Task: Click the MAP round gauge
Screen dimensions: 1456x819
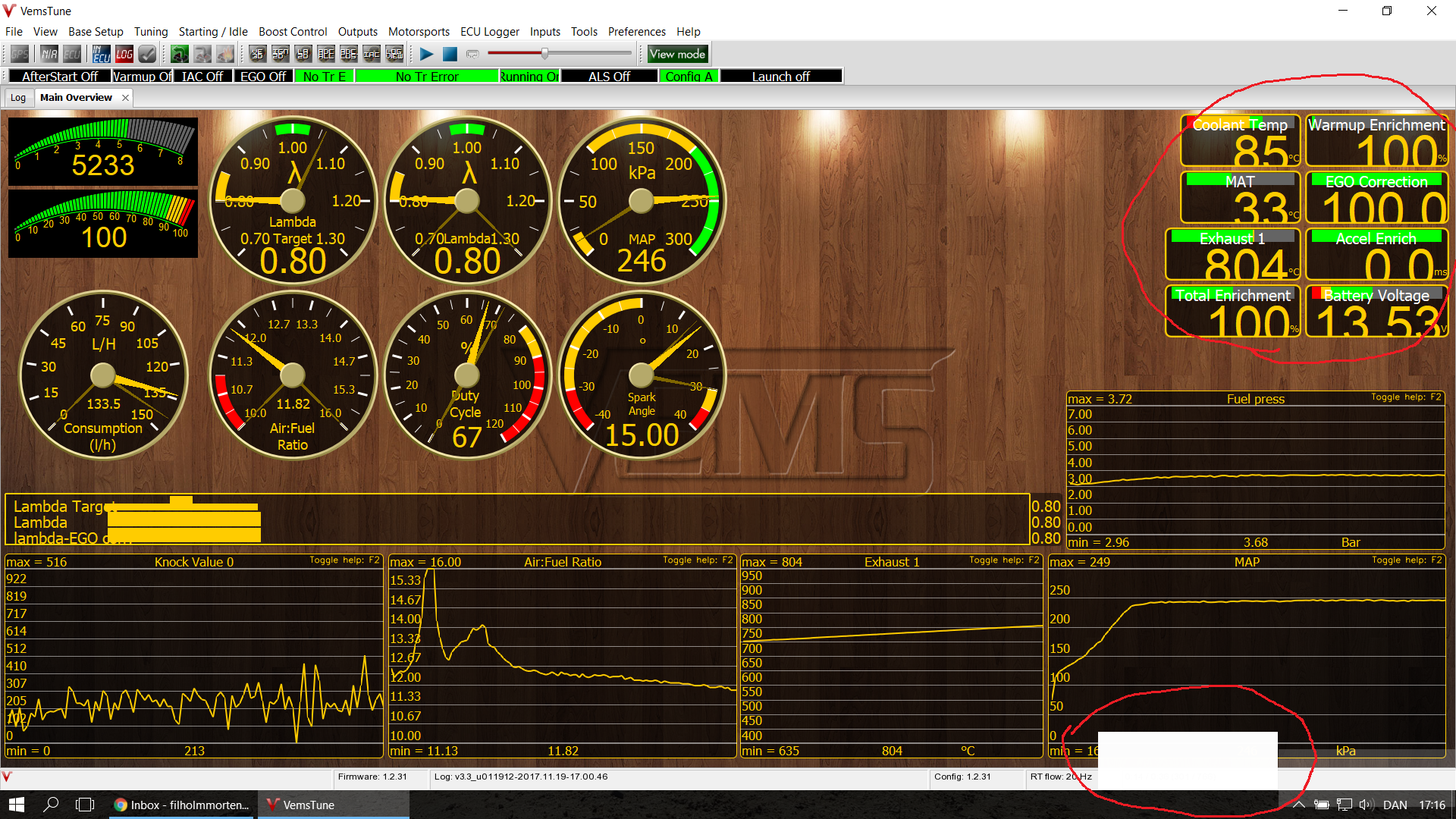Action: point(642,201)
